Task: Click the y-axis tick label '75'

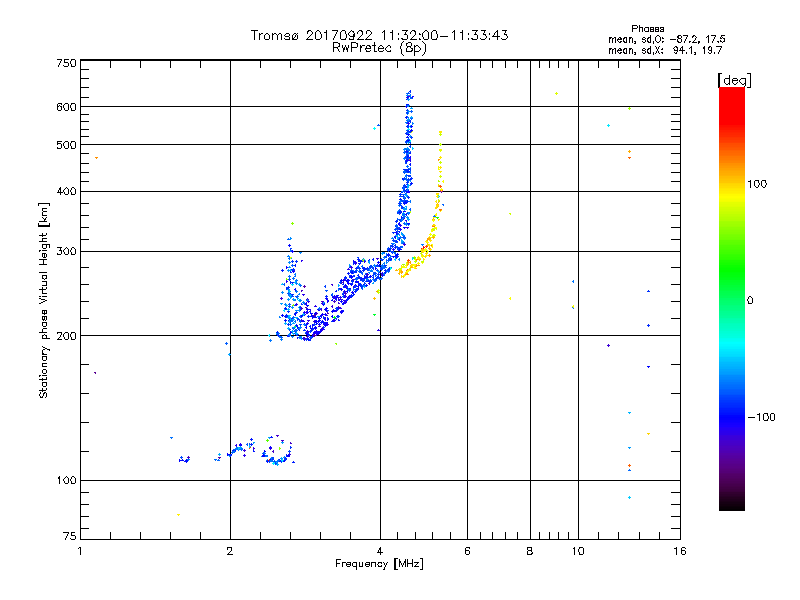Action: 70,536
